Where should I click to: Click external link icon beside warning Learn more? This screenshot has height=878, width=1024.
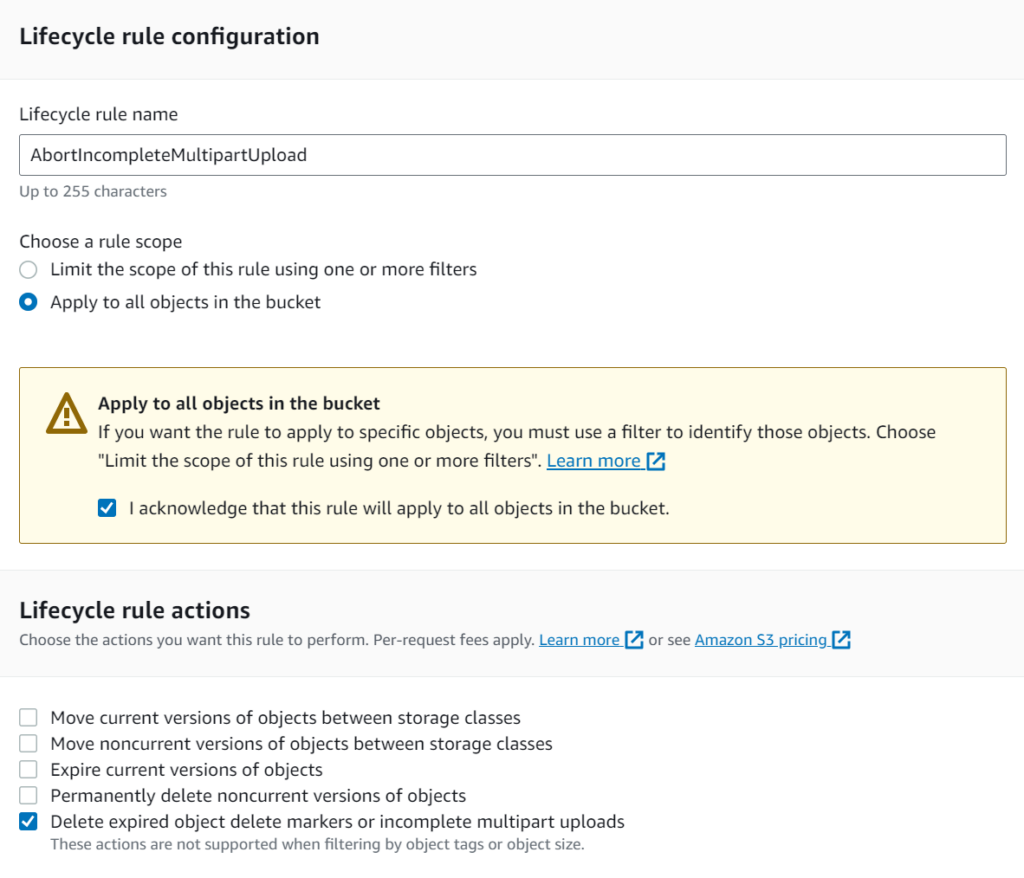pos(656,461)
